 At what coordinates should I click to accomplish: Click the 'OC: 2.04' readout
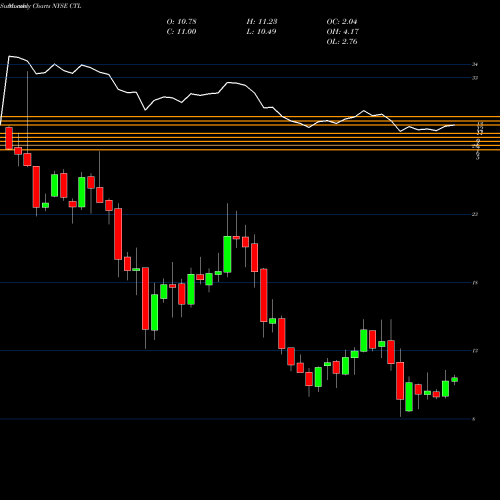pos(342,22)
